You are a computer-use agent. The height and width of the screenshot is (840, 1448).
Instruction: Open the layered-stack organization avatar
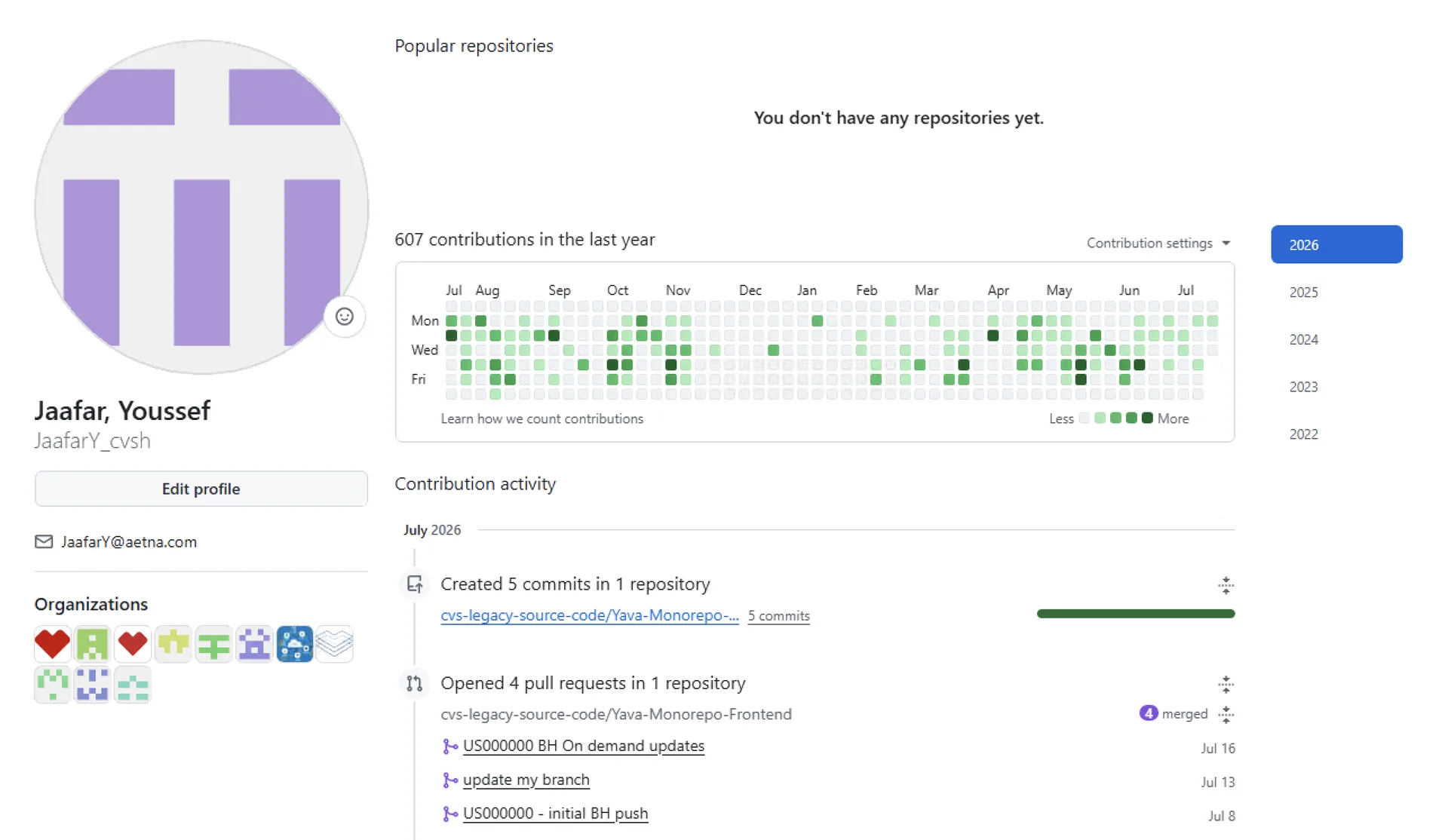[335, 644]
